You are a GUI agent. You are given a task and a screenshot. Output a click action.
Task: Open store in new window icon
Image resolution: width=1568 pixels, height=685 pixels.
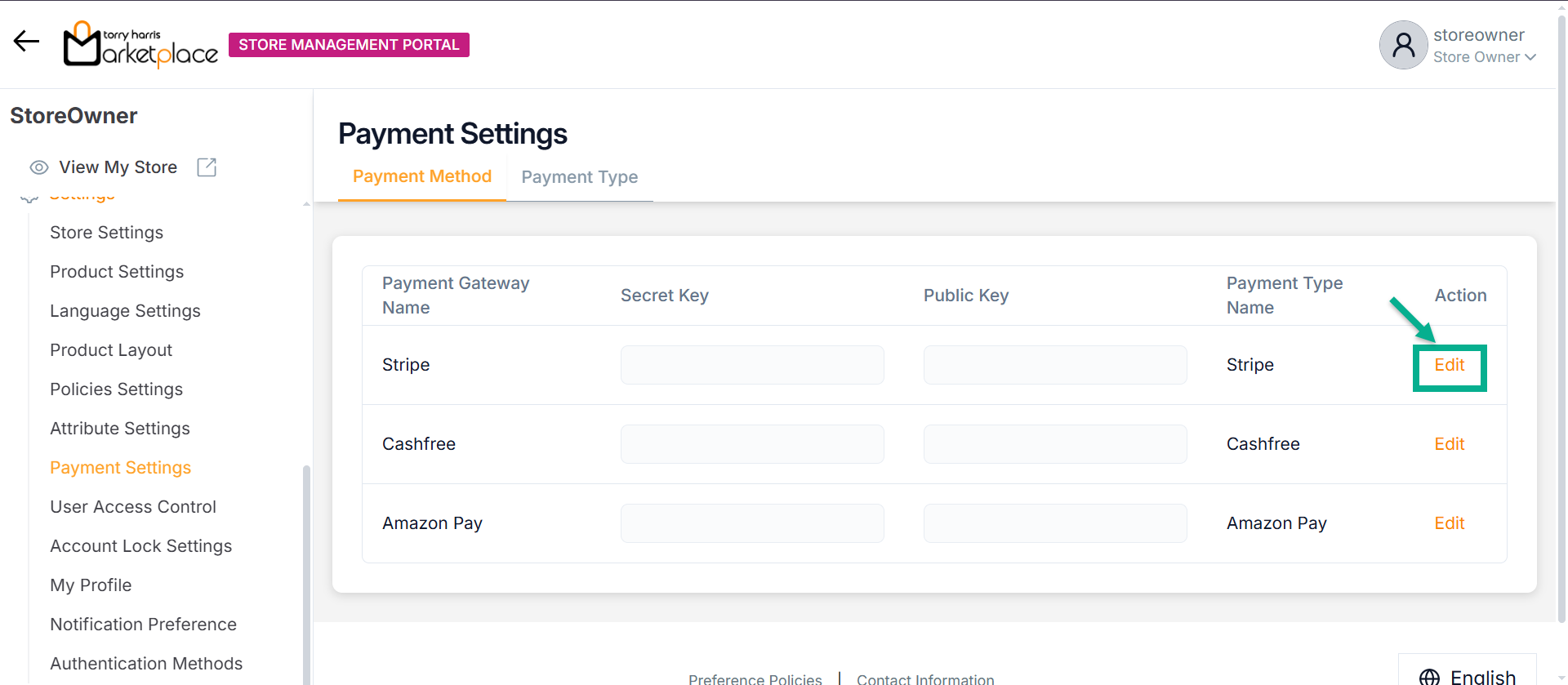[207, 167]
